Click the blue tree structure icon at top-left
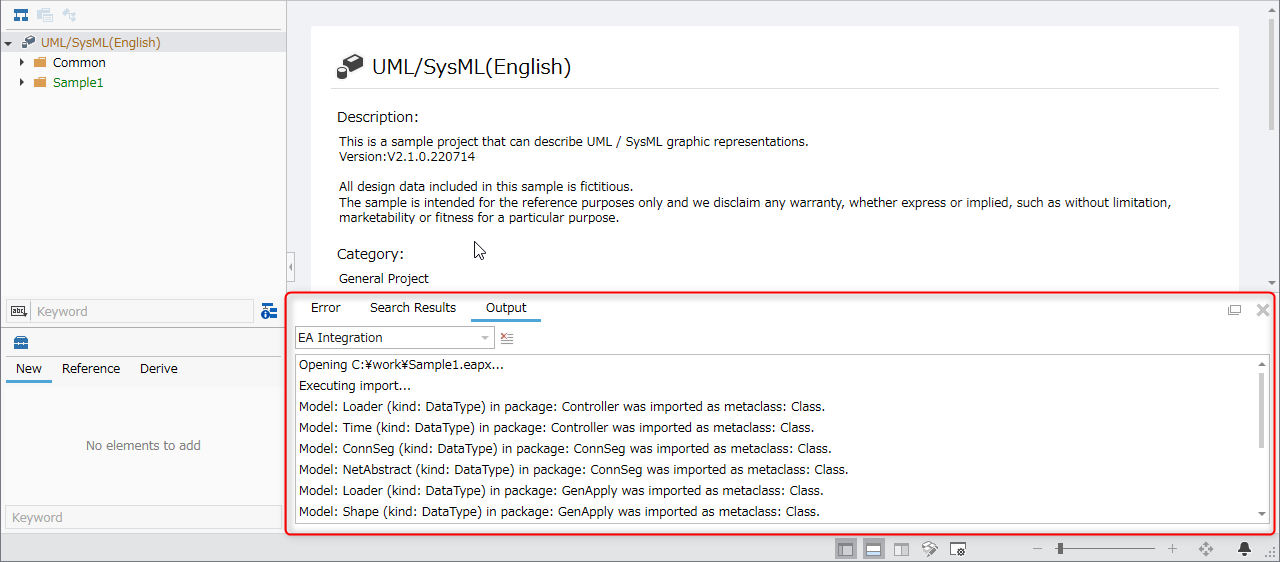This screenshot has width=1280, height=562. click(x=20, y=15)
